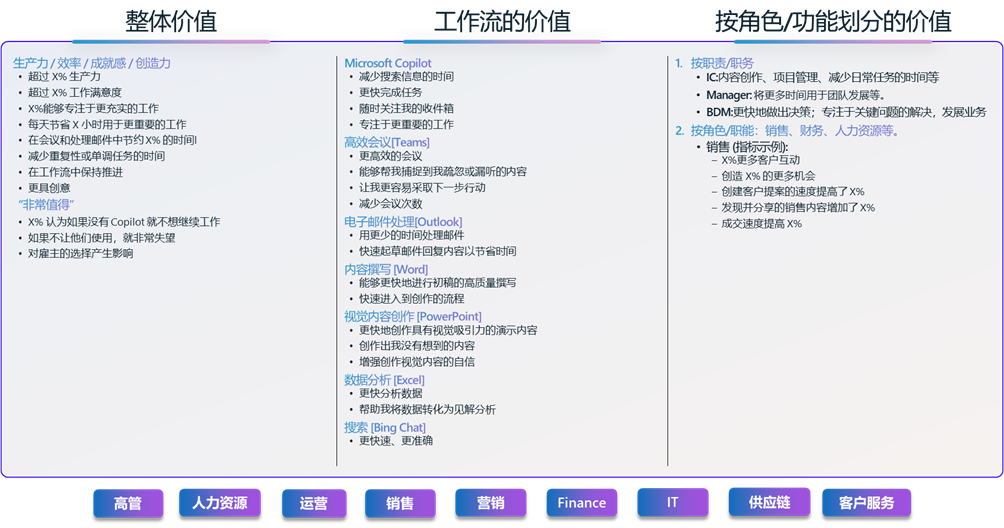This screenshot has height=528, width=1004.
Task: Select bullet 减少重复性或单调任务的时间
Action: click(96, 156)
